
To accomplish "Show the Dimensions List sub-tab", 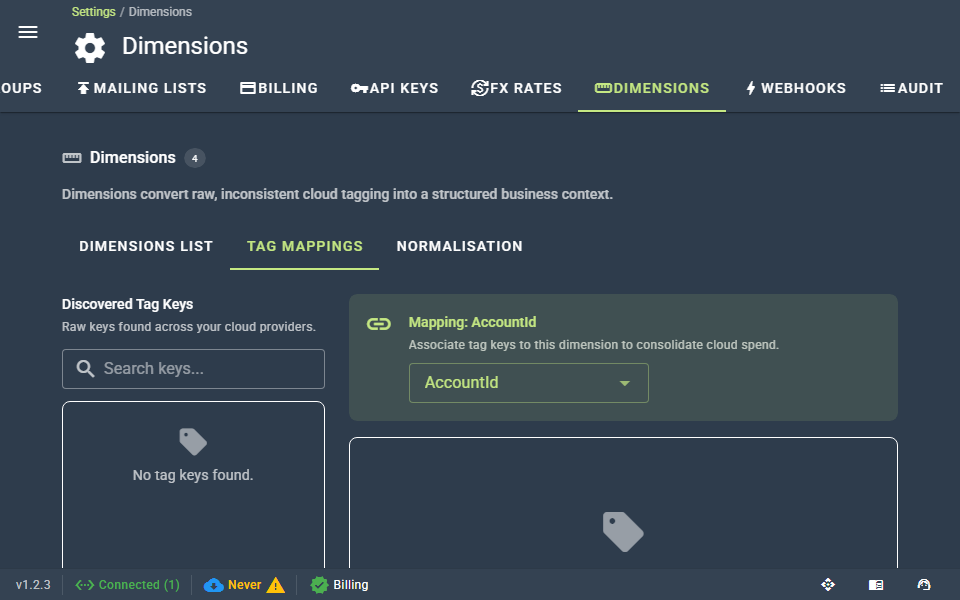I will point(146,246).
